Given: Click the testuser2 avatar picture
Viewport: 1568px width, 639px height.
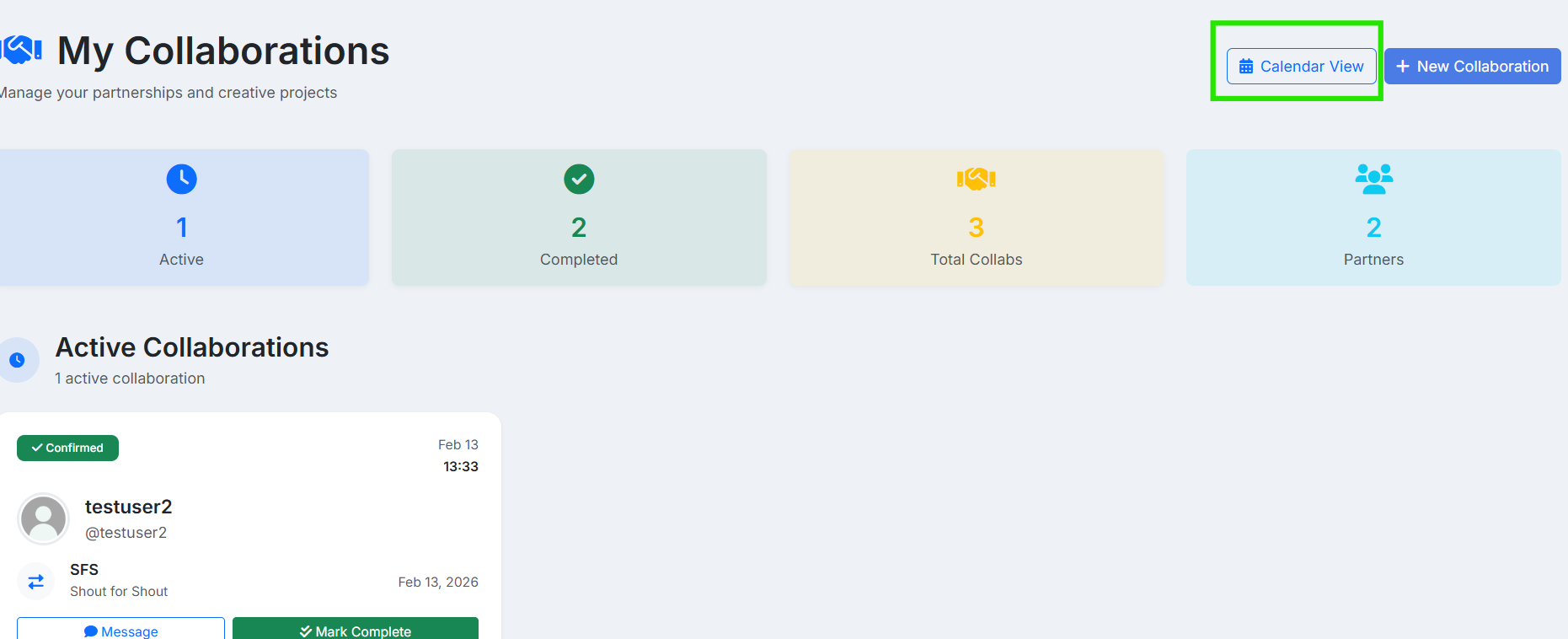Looking at the screenshot, I should point(43,518).
